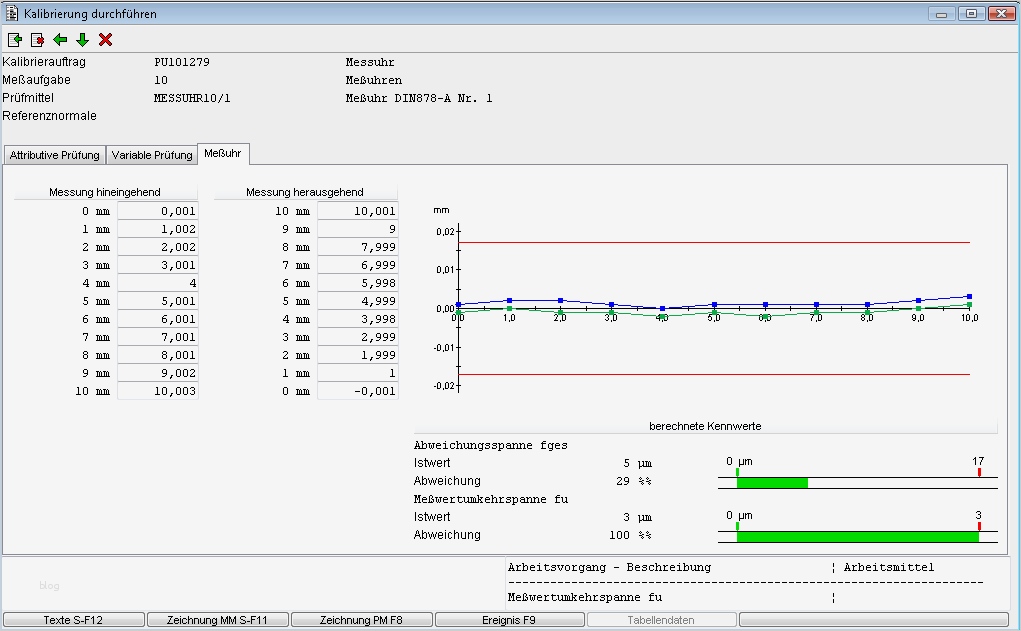
Task: Click the Zeichnung PM F8 button
Action: pyautogui.click(x=361, y=620)
